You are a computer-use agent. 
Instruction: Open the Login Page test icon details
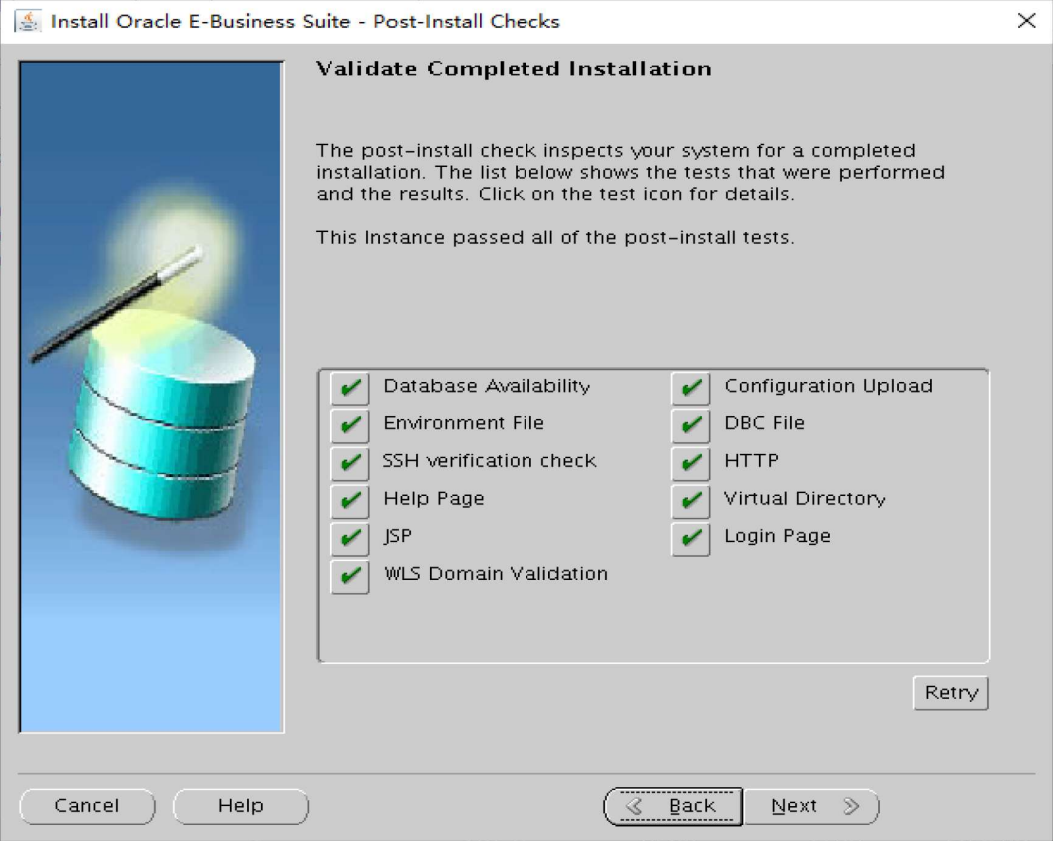click(691, 538)
